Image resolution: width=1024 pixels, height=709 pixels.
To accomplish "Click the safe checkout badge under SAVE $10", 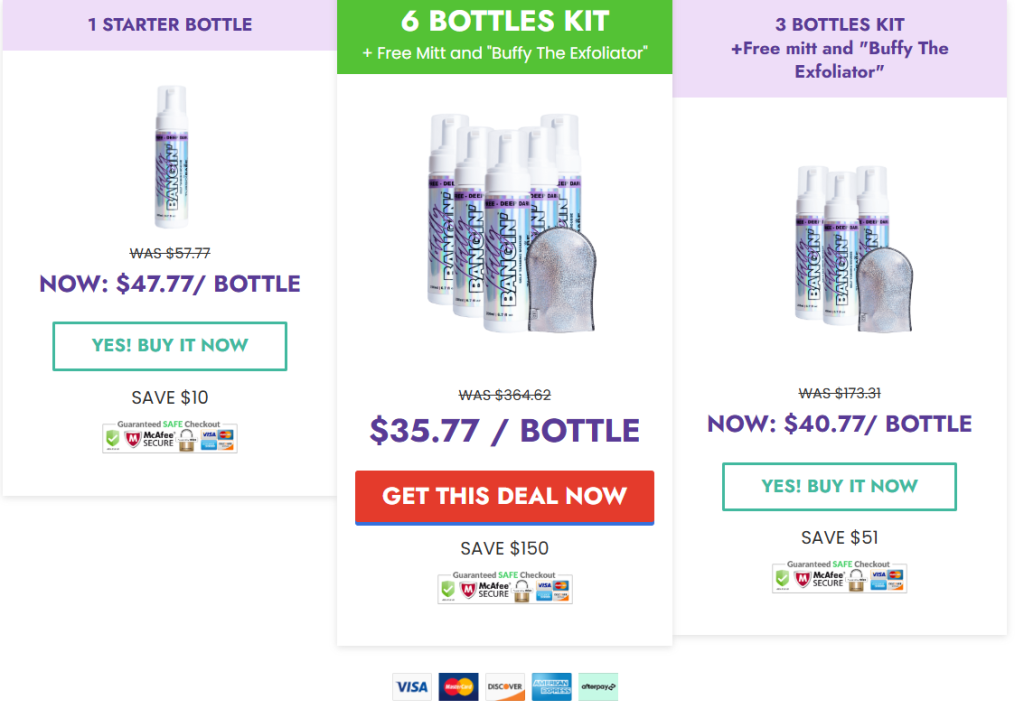I will coord(170,437).
